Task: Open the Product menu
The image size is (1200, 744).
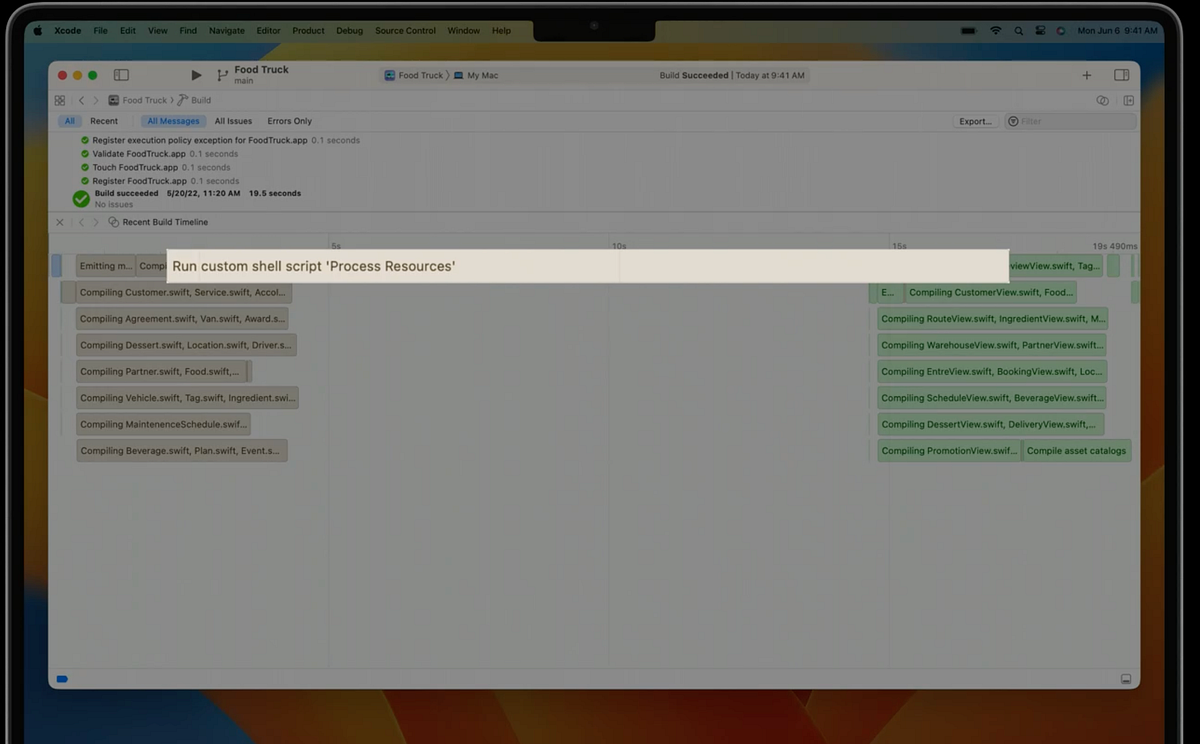Action: [x=308, y=30]
